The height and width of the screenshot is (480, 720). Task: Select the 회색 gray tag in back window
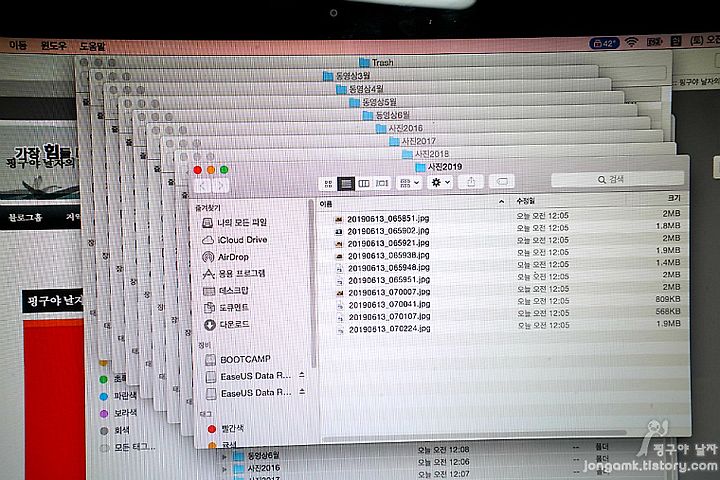click(x=115, y=430)
